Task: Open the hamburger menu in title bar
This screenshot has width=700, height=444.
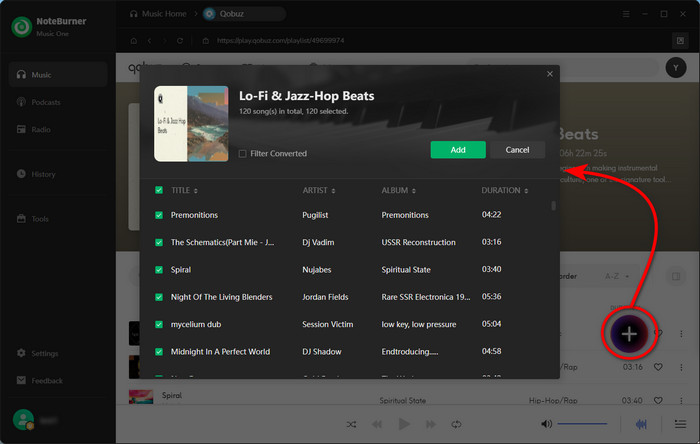Action: (626, 14)
